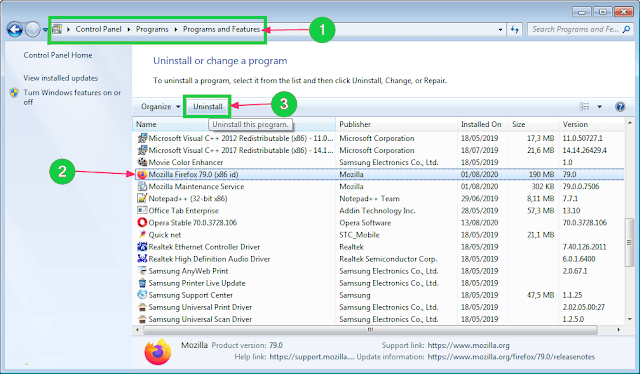This screenshot has height=374, width=640.
Task: Open Control Panel Home link
Action: [58, 55]
